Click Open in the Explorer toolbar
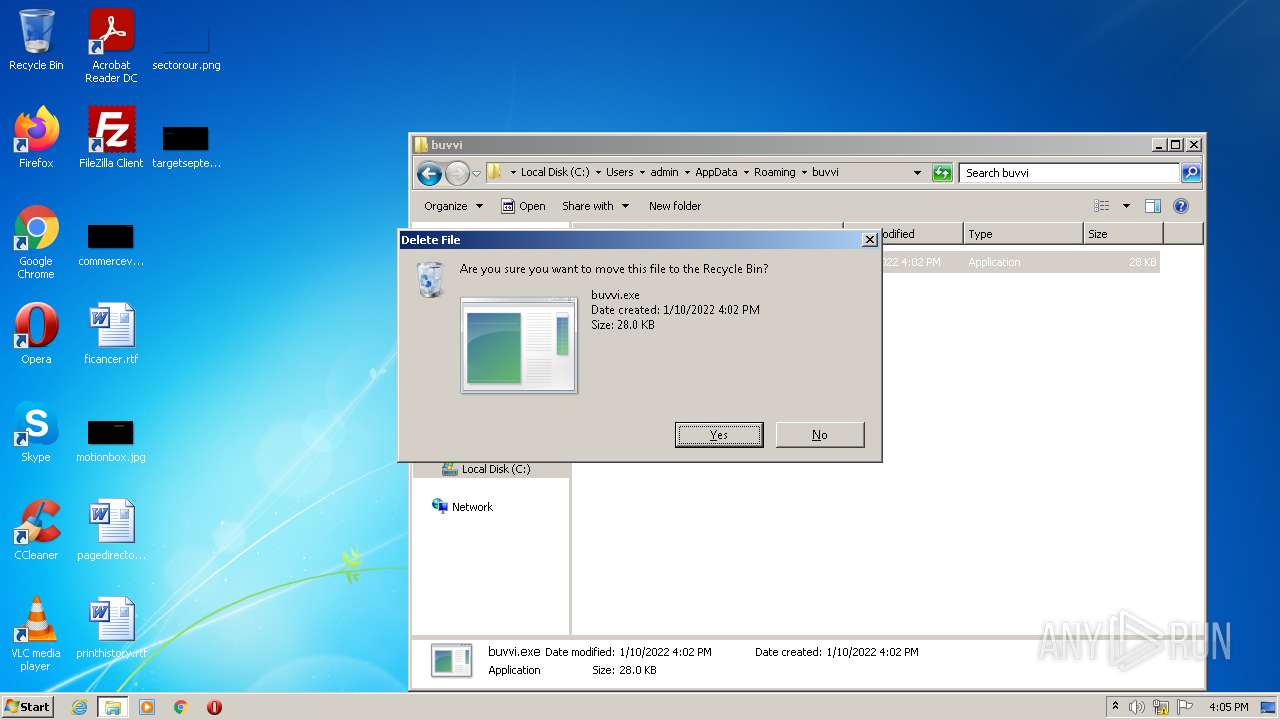Viewport: 1280px width, 720px height. click(x=523, y=206)
